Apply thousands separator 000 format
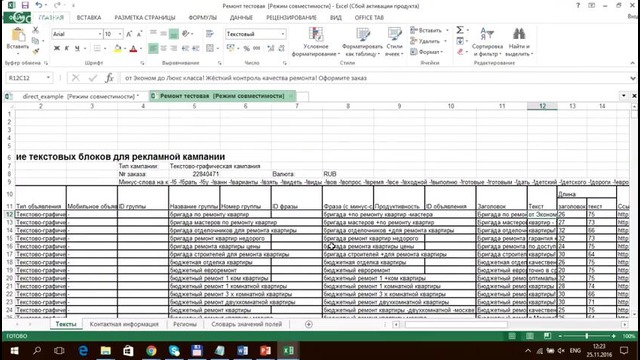 pyautogui.click(x=257, y=49)
